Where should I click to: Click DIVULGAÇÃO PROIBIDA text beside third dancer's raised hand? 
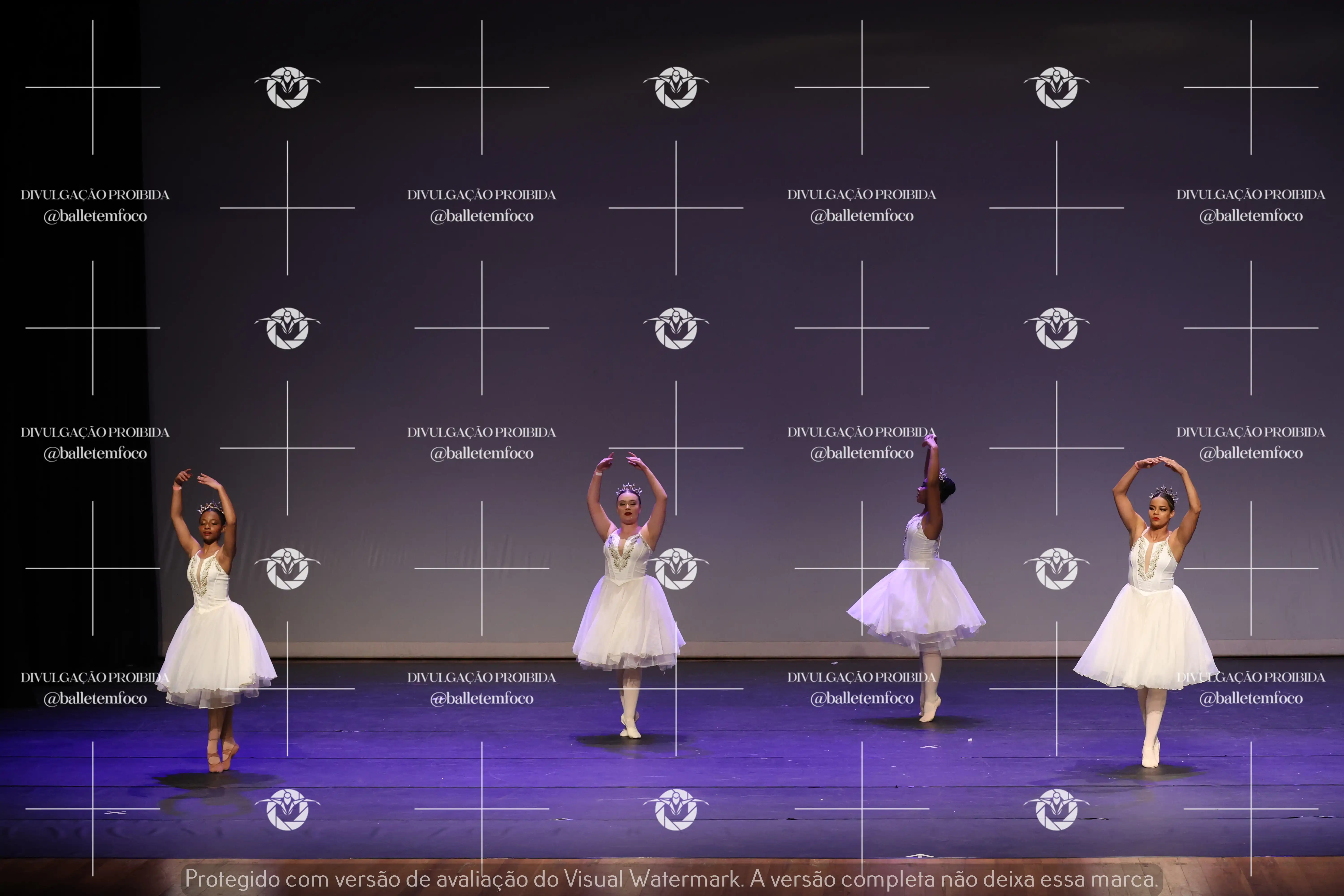pos(861,432)
